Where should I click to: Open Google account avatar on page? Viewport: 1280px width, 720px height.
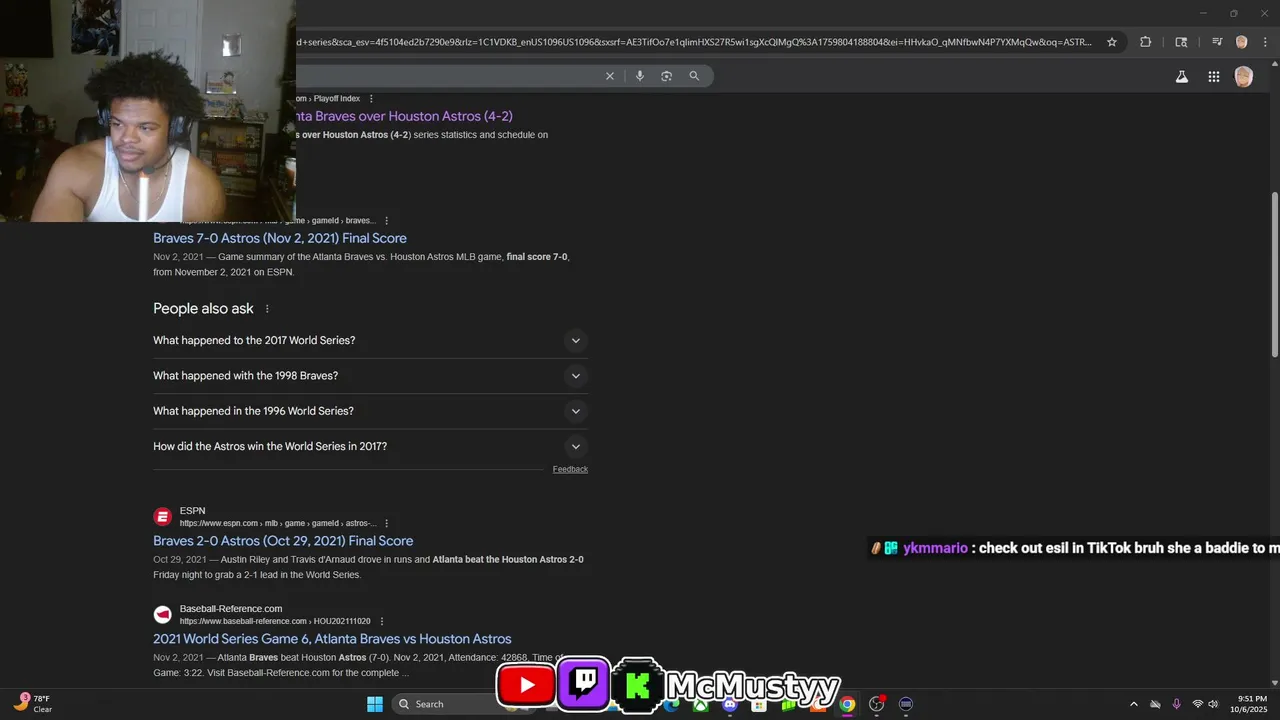pos(1243,77)
